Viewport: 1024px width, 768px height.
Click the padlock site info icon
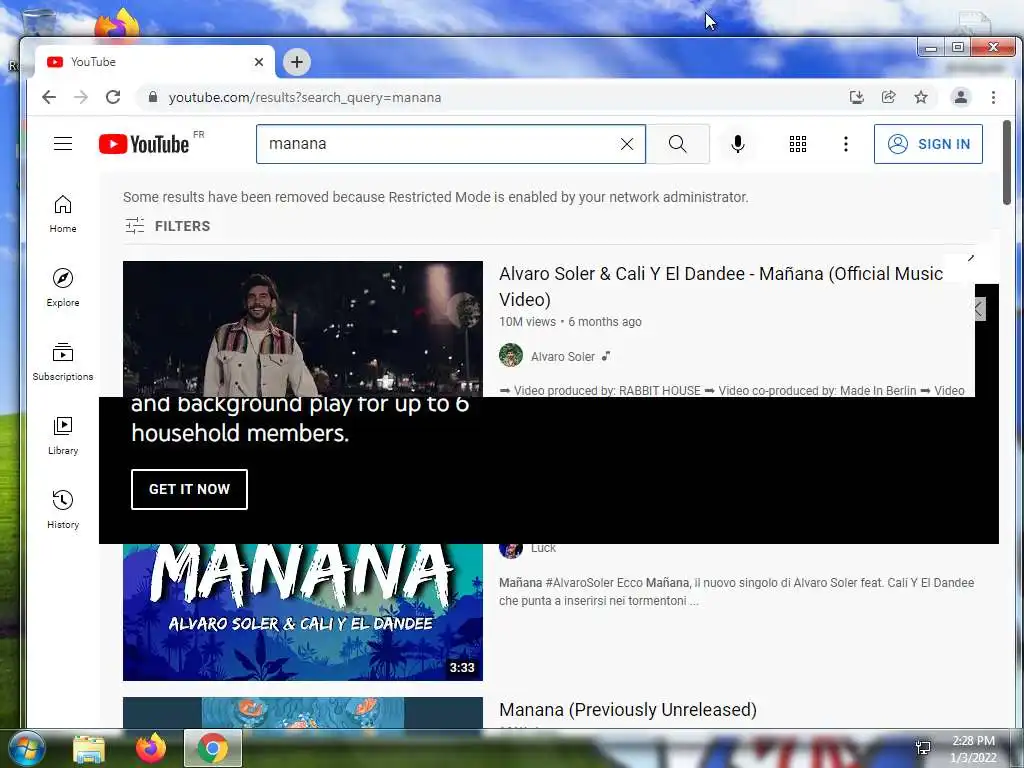pos(153,97)
